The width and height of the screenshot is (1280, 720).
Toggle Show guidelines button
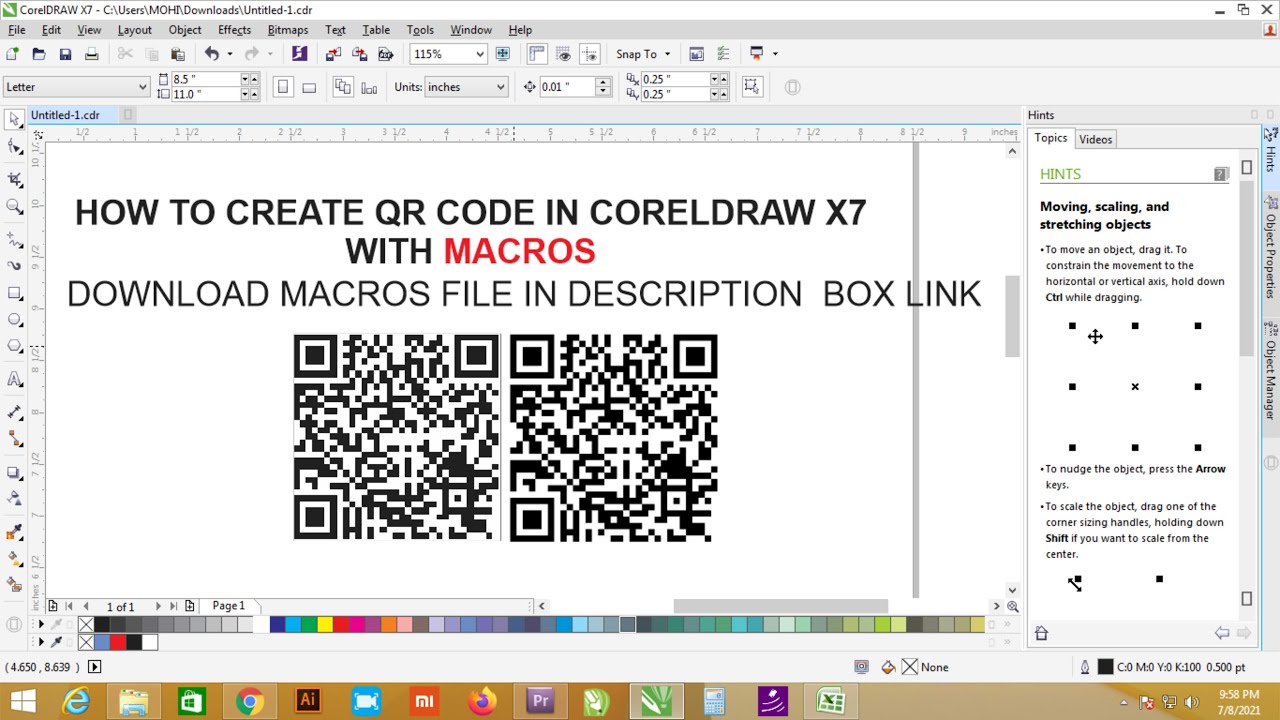click(x=589, y=54)
